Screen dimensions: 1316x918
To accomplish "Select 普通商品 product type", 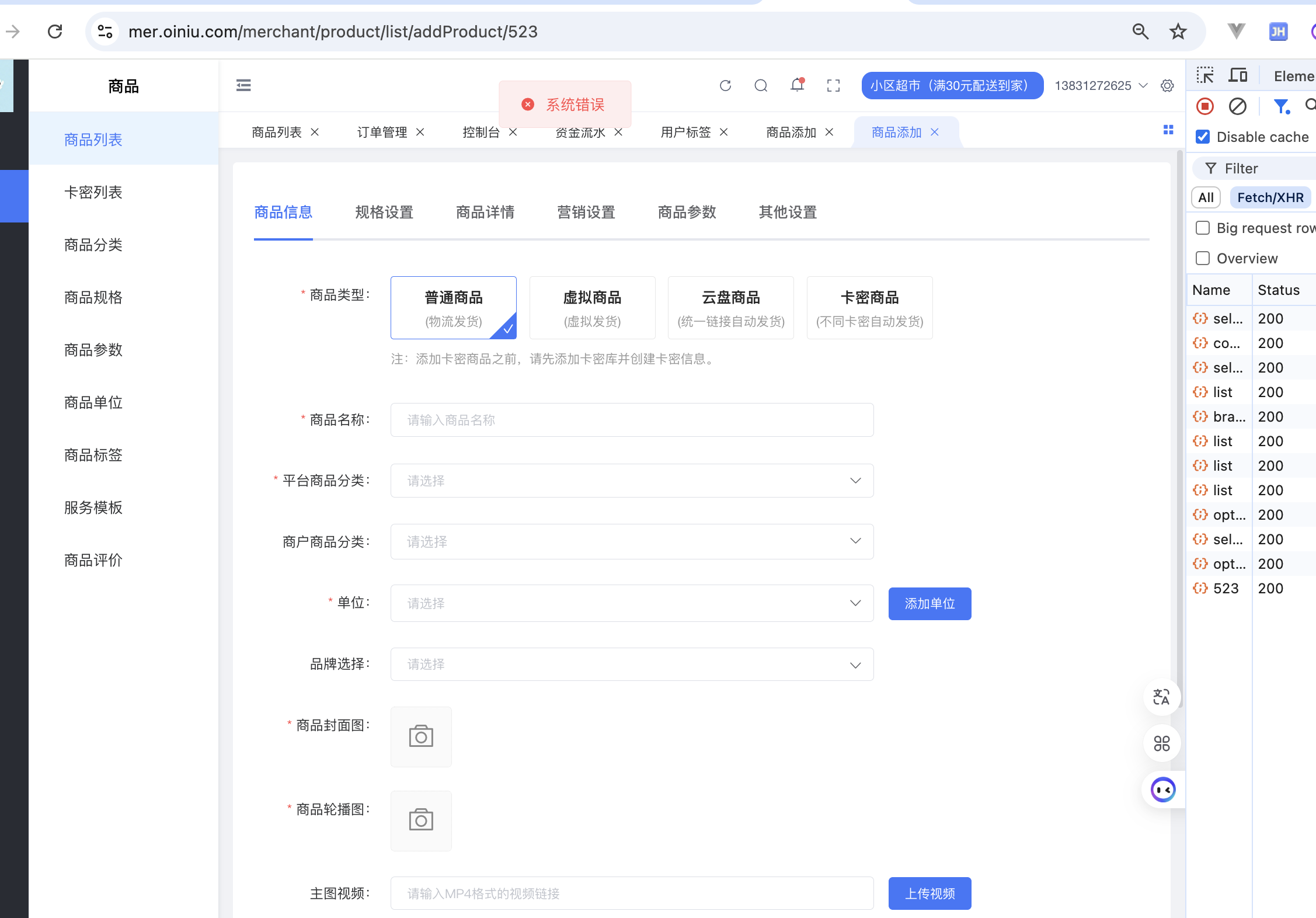I will [454, 308].
